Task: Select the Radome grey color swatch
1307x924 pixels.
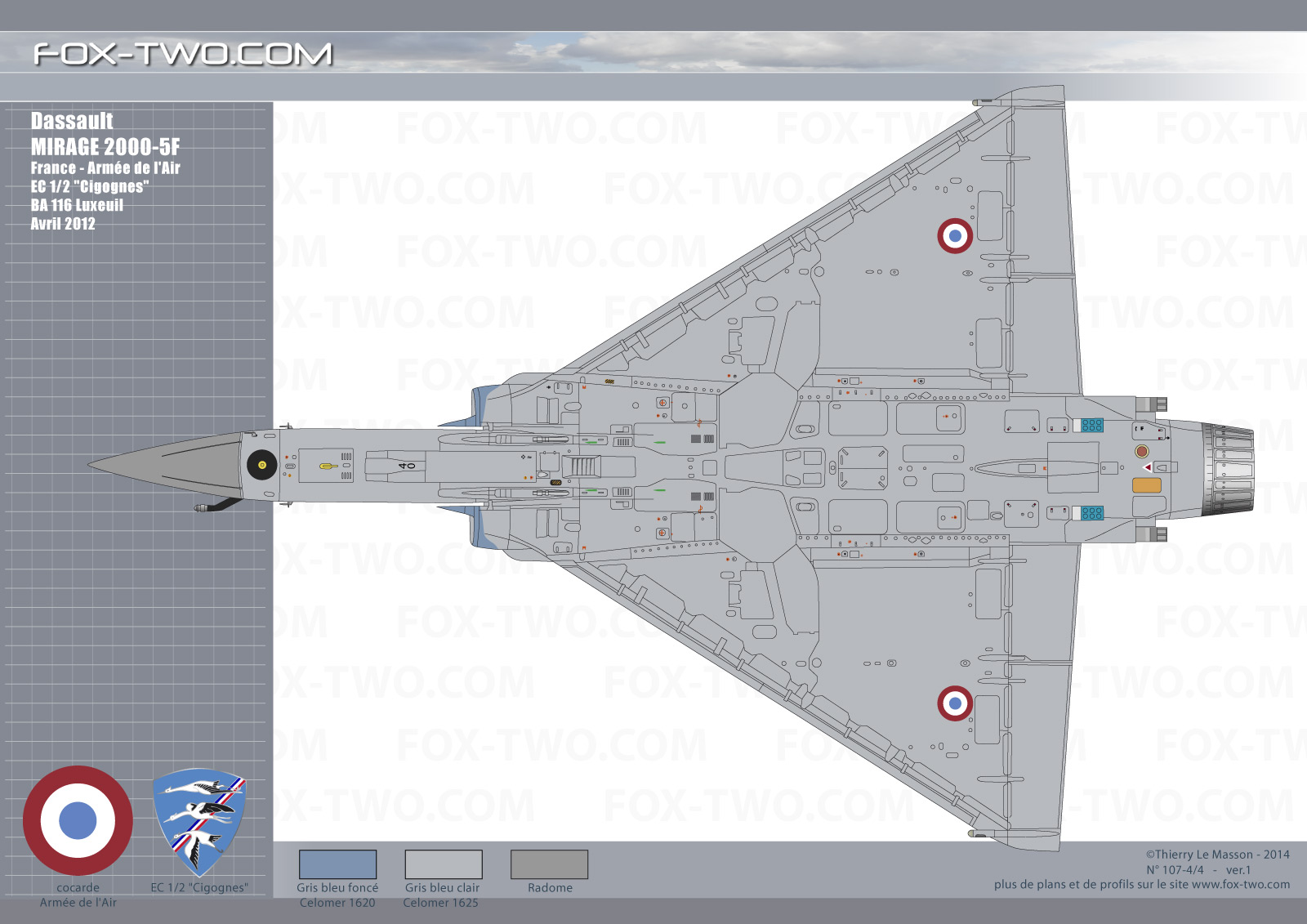Action: coord(549,864)
